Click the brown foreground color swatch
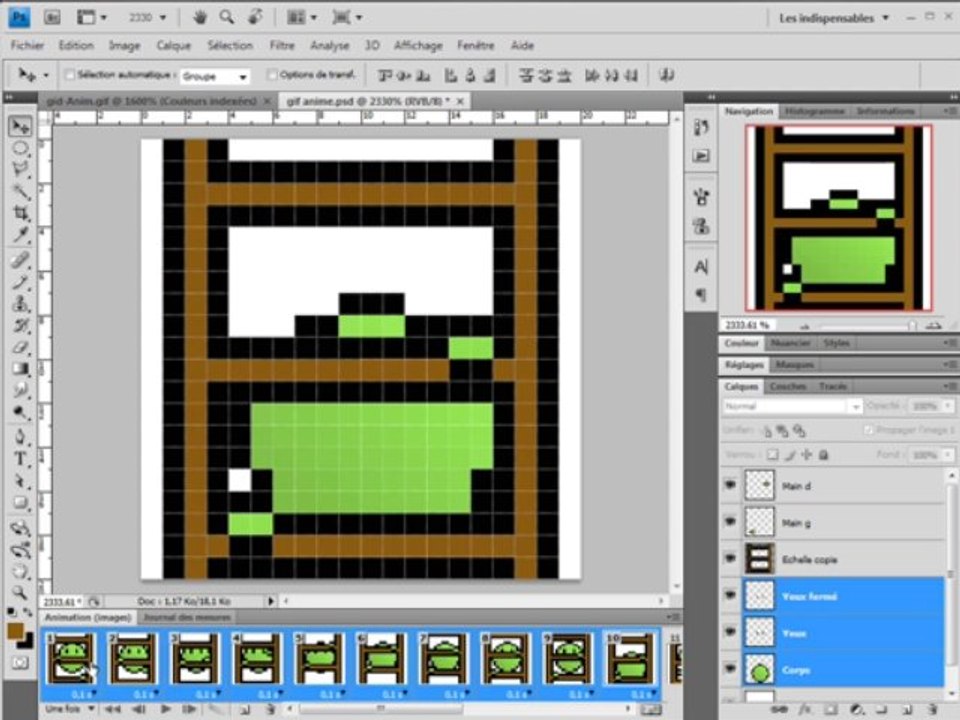 (x=15, y=631)
